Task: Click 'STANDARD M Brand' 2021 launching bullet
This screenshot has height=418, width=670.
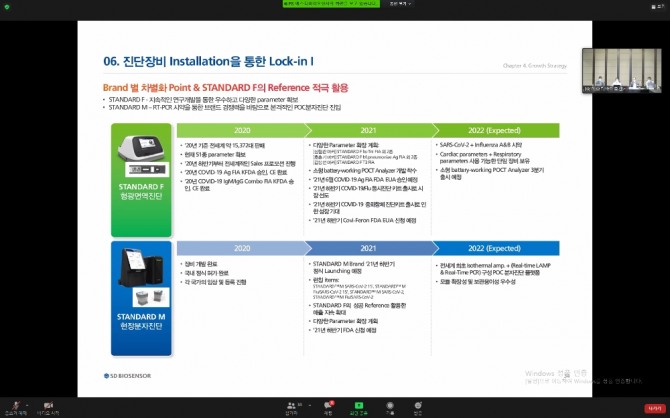Action: point(354,268)
